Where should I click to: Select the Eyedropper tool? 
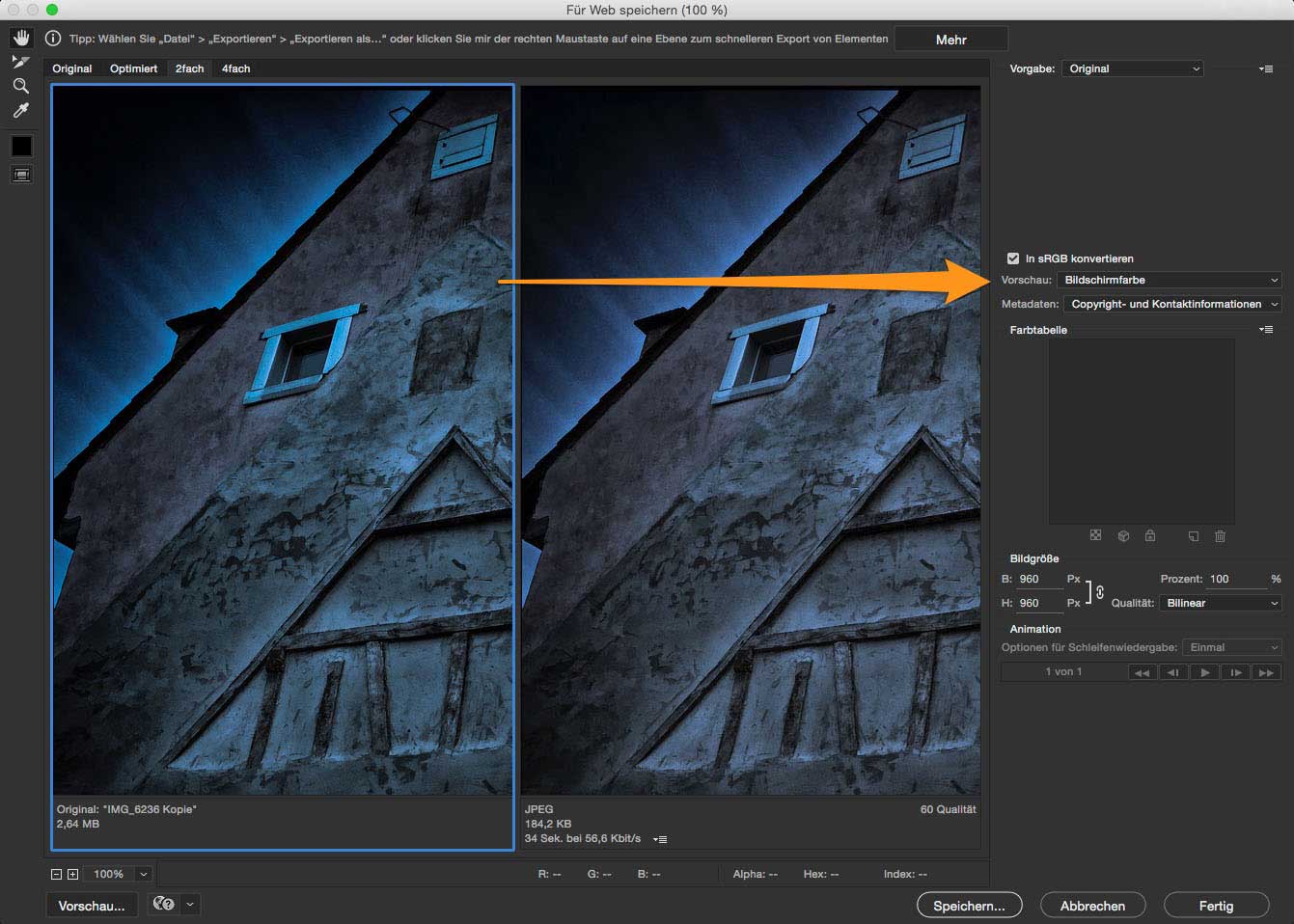(21, 111)
